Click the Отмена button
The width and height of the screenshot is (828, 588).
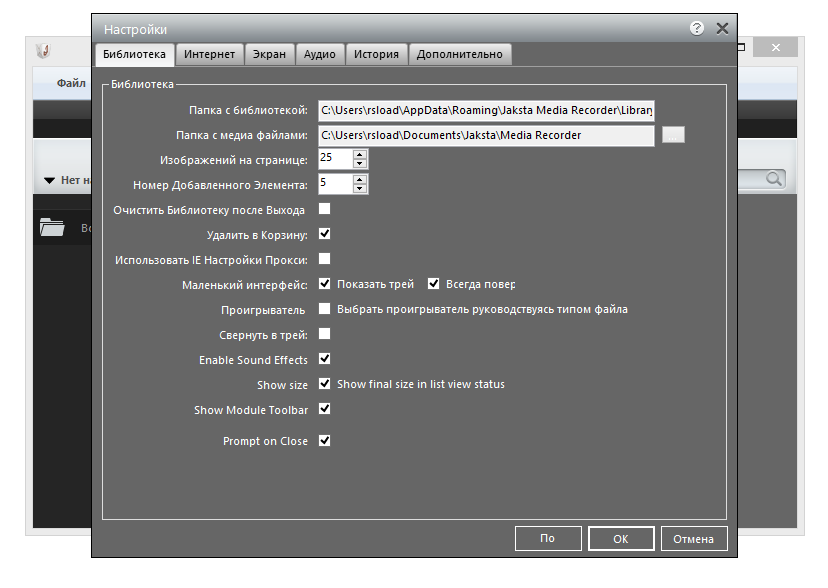point(693,538)
